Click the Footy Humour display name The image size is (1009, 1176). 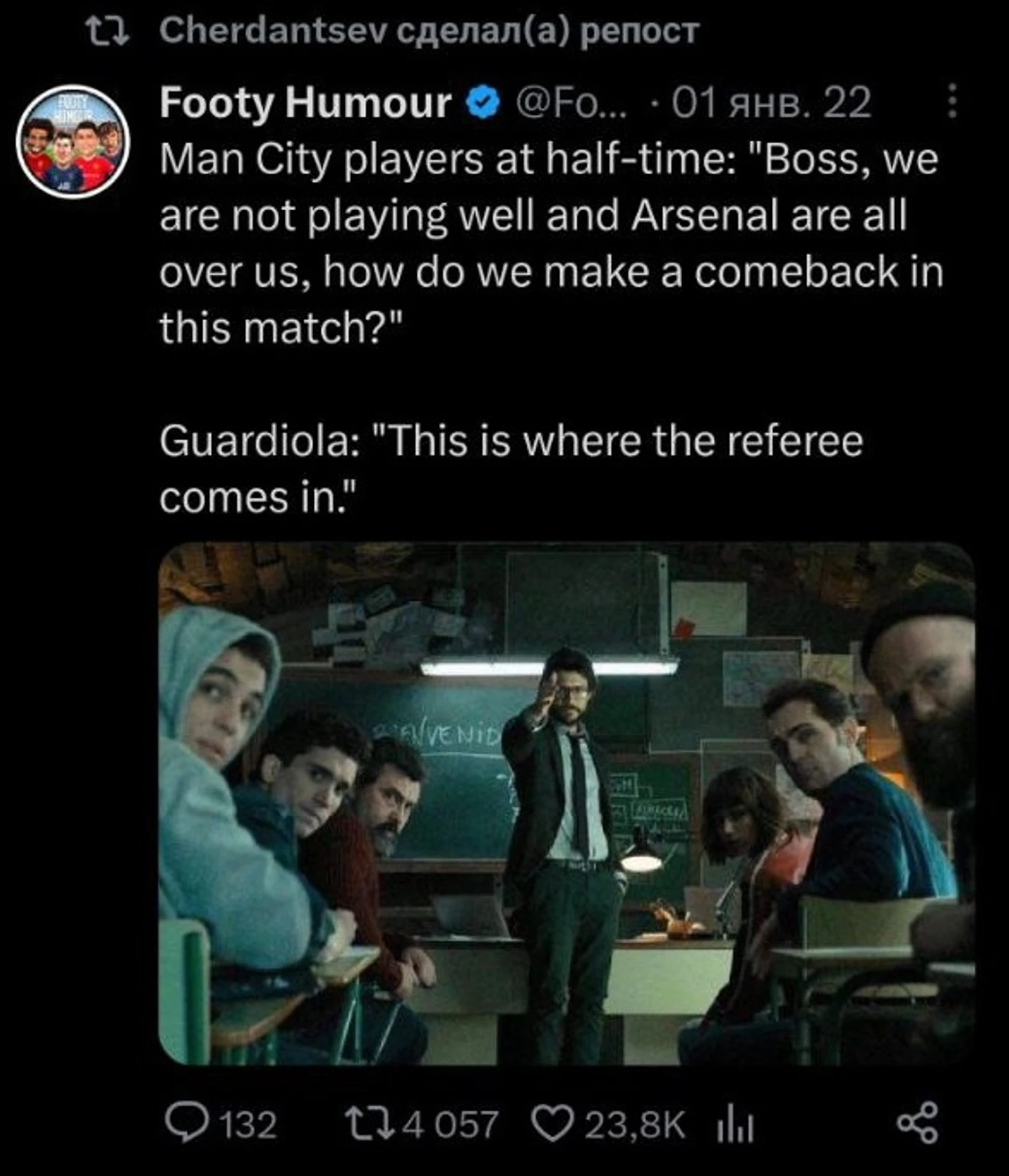[x=305, y=104]
